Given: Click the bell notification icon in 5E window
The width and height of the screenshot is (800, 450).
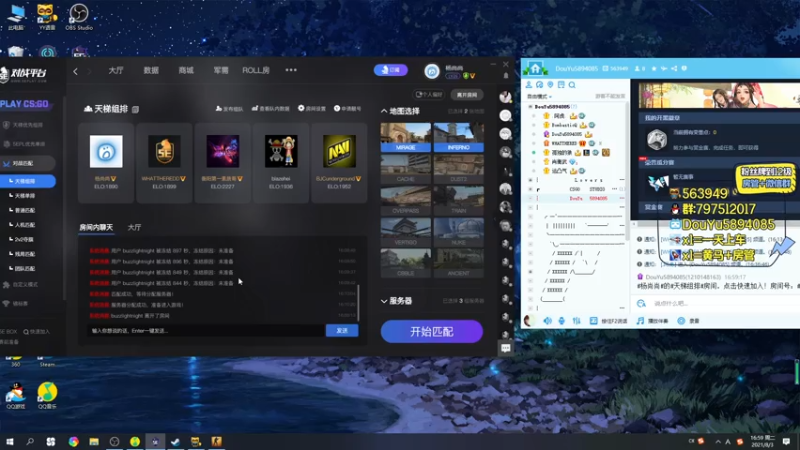Looking at the screenshot, I should click(x=506, y=76).
